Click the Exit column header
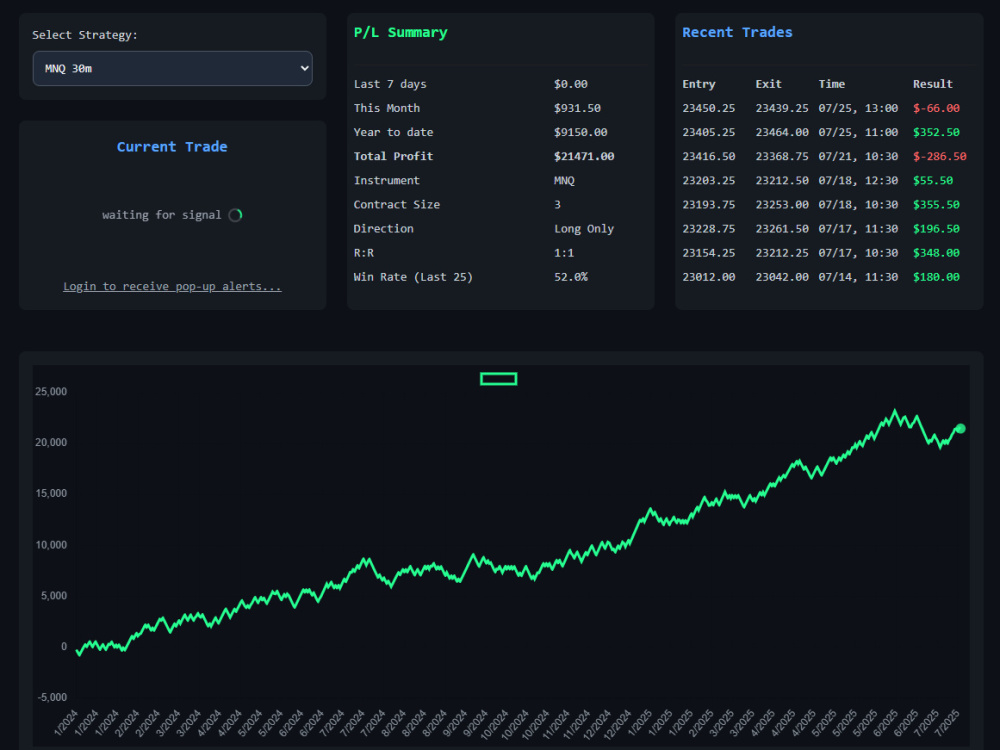Screen dimensions: 1000x750 tap(768, 84)
